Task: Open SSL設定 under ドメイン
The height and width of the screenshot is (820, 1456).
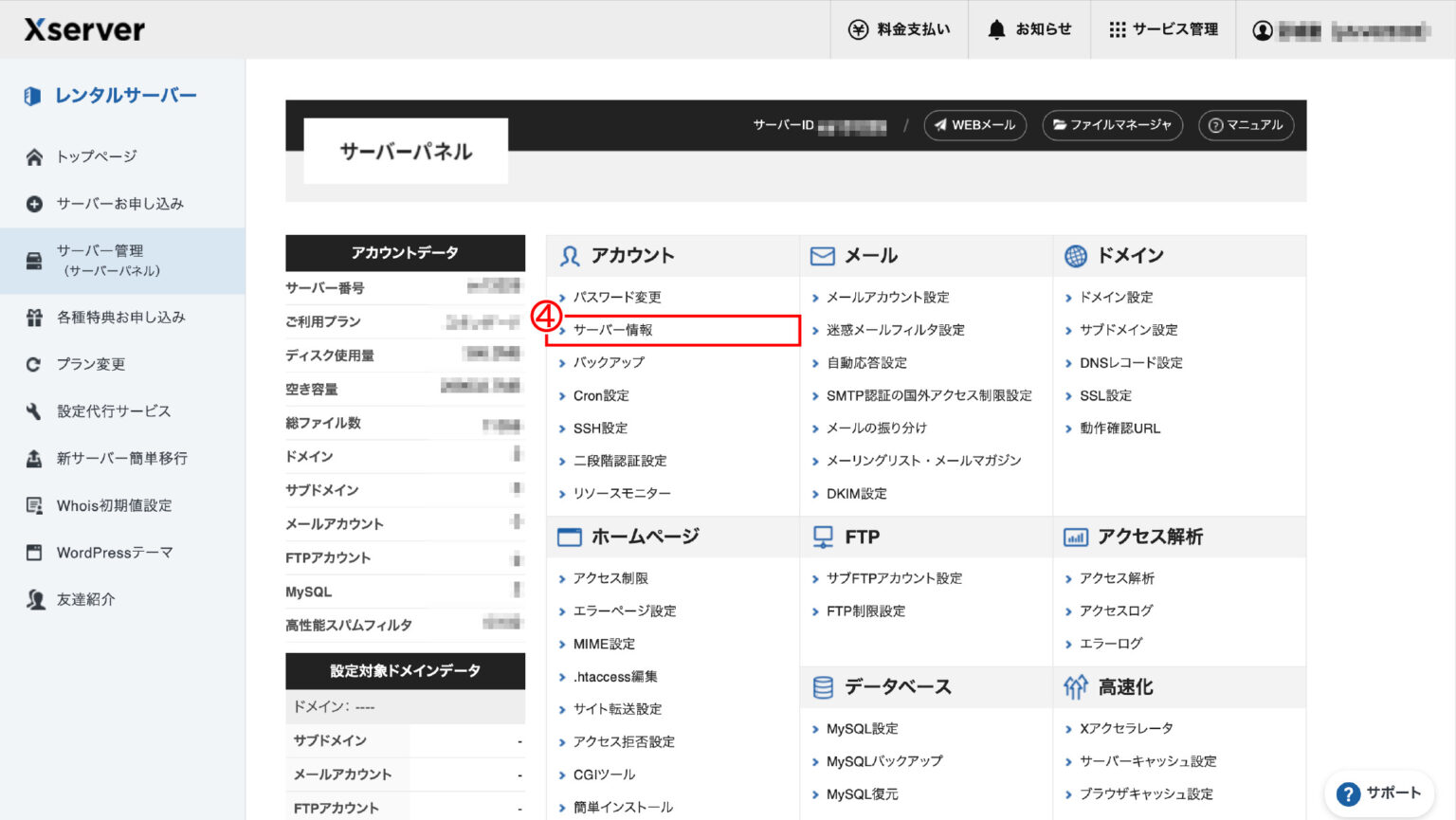Action: click(x=1104, y=395)
